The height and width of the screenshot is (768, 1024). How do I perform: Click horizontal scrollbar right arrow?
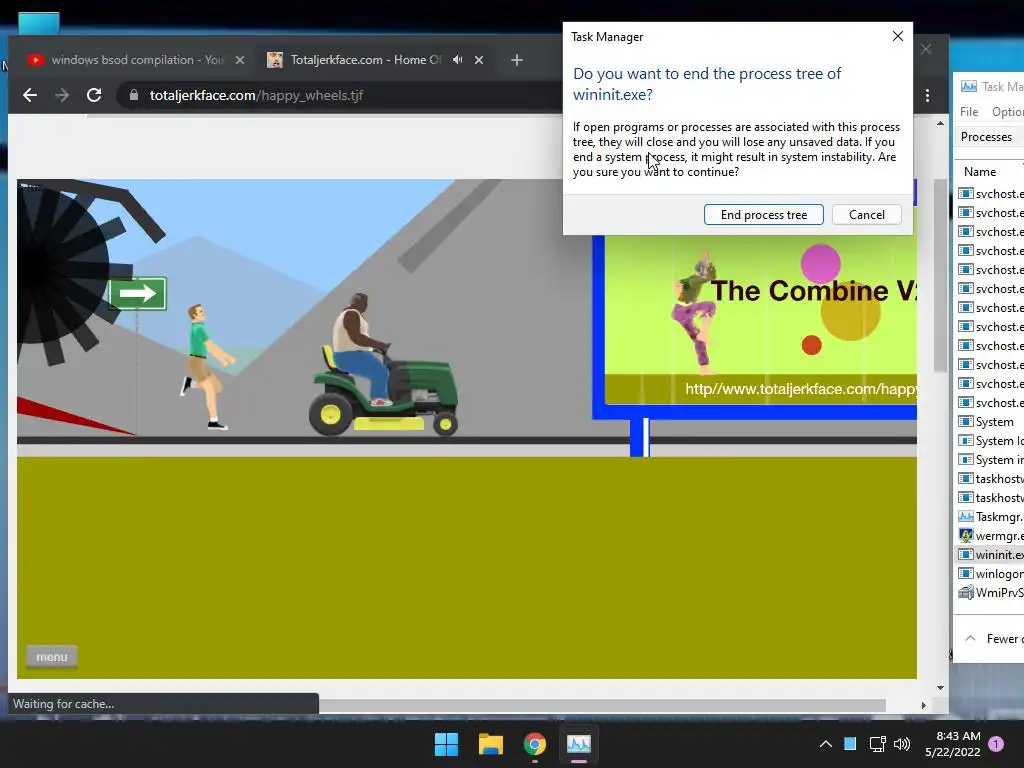click(x=923, y=705)
